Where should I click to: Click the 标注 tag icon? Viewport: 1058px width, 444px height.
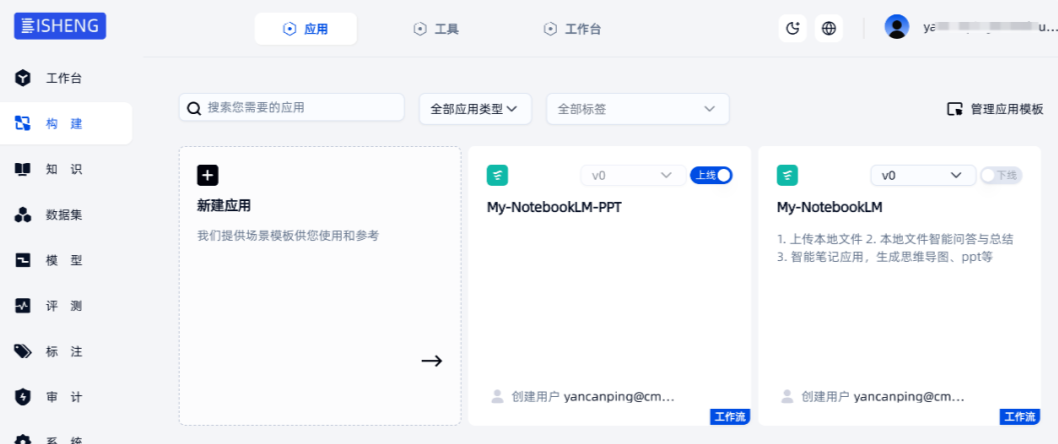(x=23, y=352)
